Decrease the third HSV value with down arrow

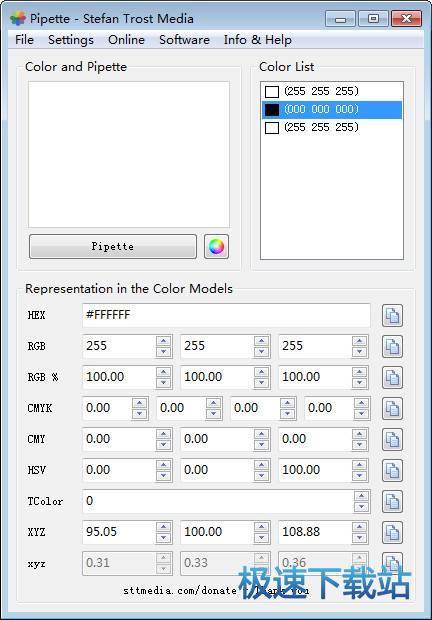click(x=359, y=476)
